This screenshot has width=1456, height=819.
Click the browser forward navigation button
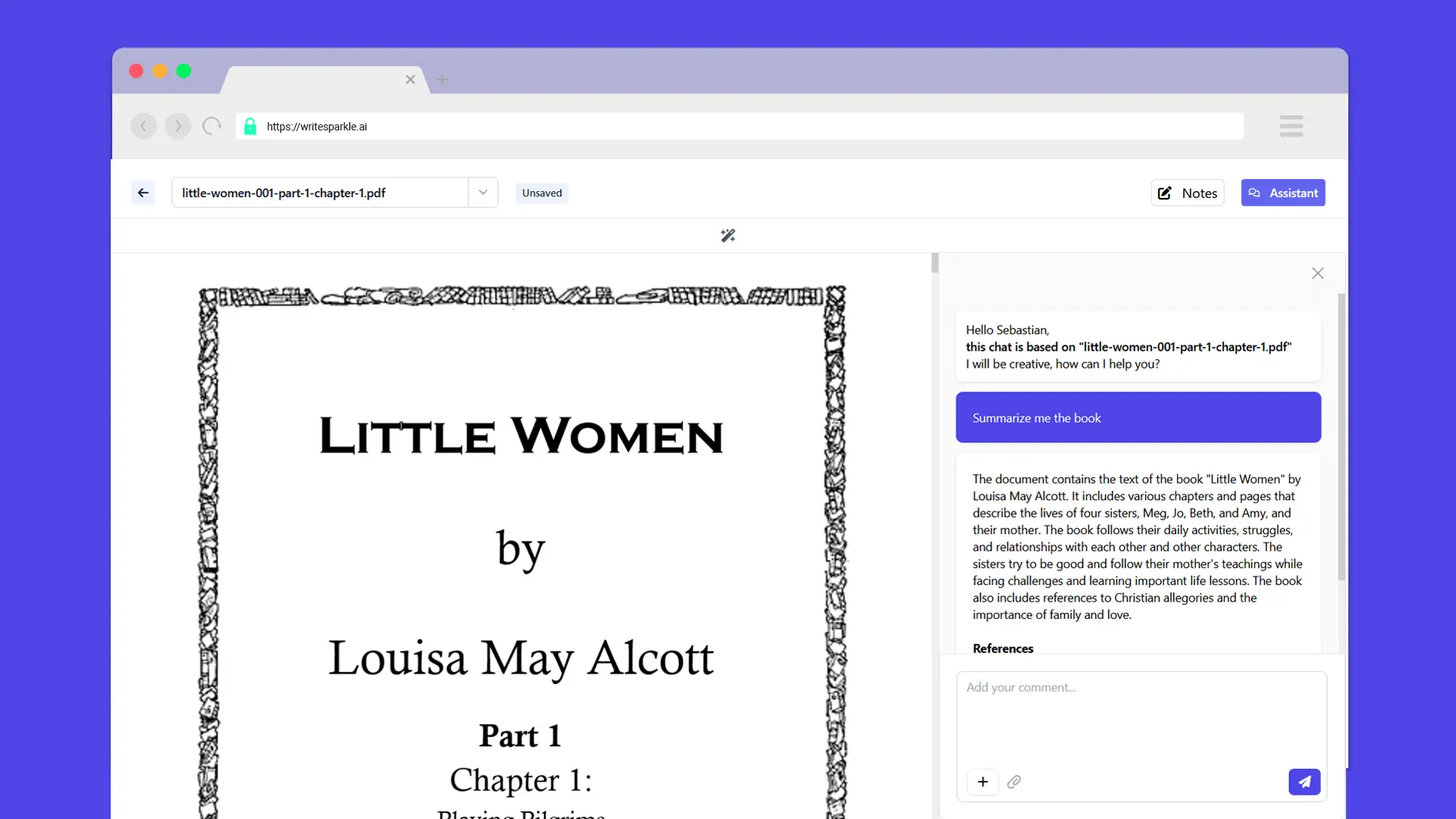point(178,126)
